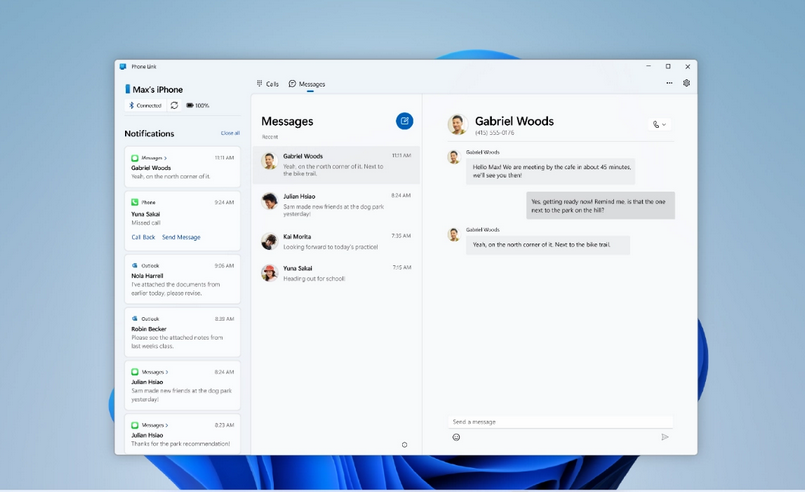Click the compose new message button

(404, 121)
